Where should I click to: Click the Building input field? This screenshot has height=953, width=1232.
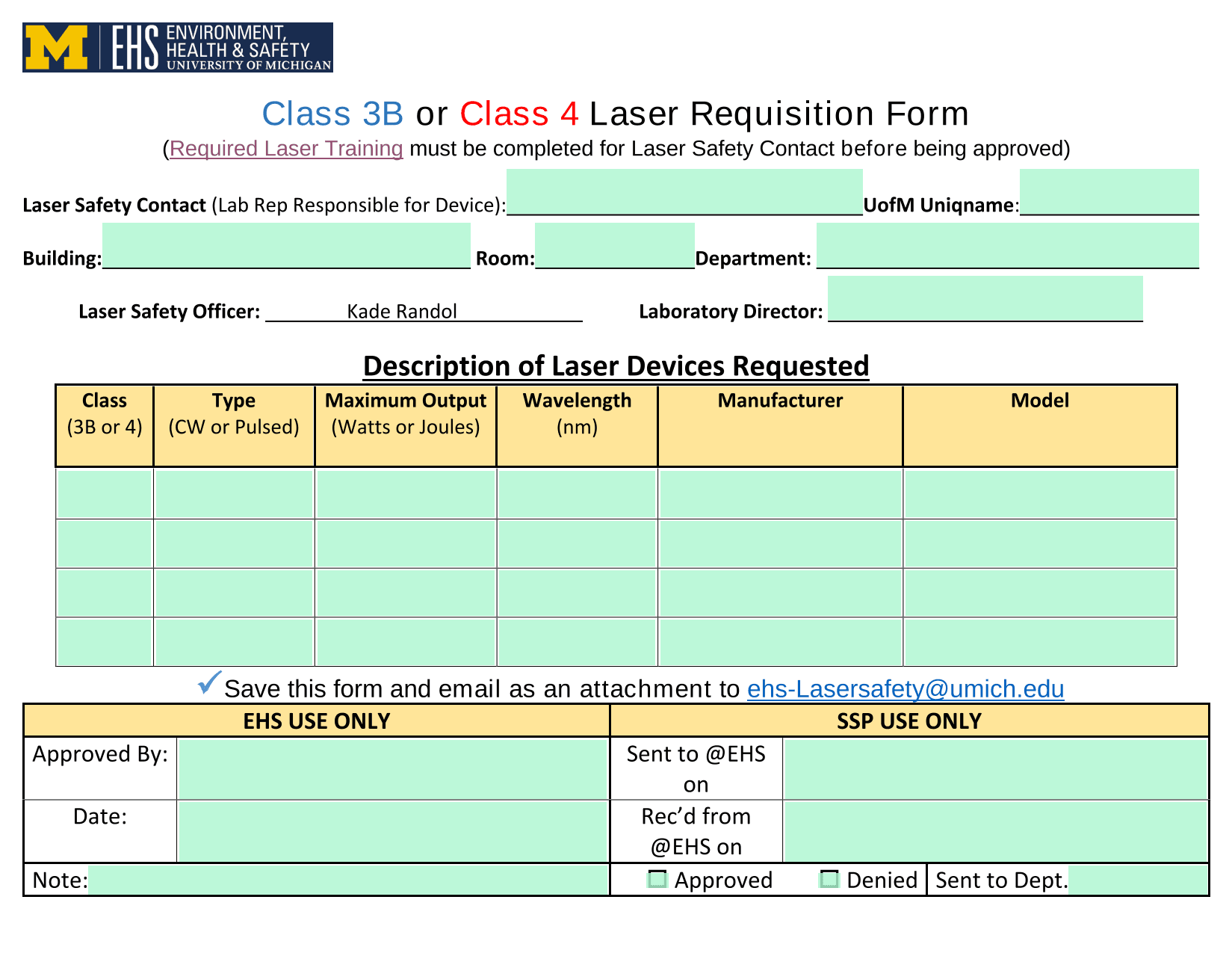click(286, 245)
